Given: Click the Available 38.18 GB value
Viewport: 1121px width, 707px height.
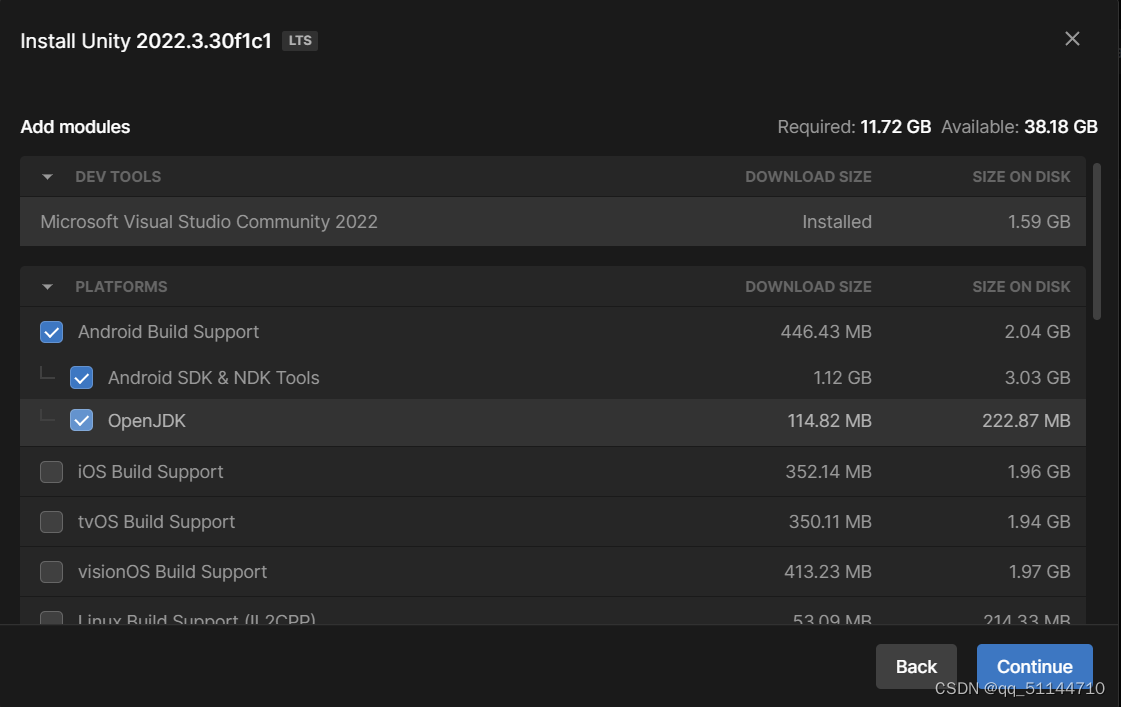Looking at the screenshot, I should click(x=1060, y=127).
